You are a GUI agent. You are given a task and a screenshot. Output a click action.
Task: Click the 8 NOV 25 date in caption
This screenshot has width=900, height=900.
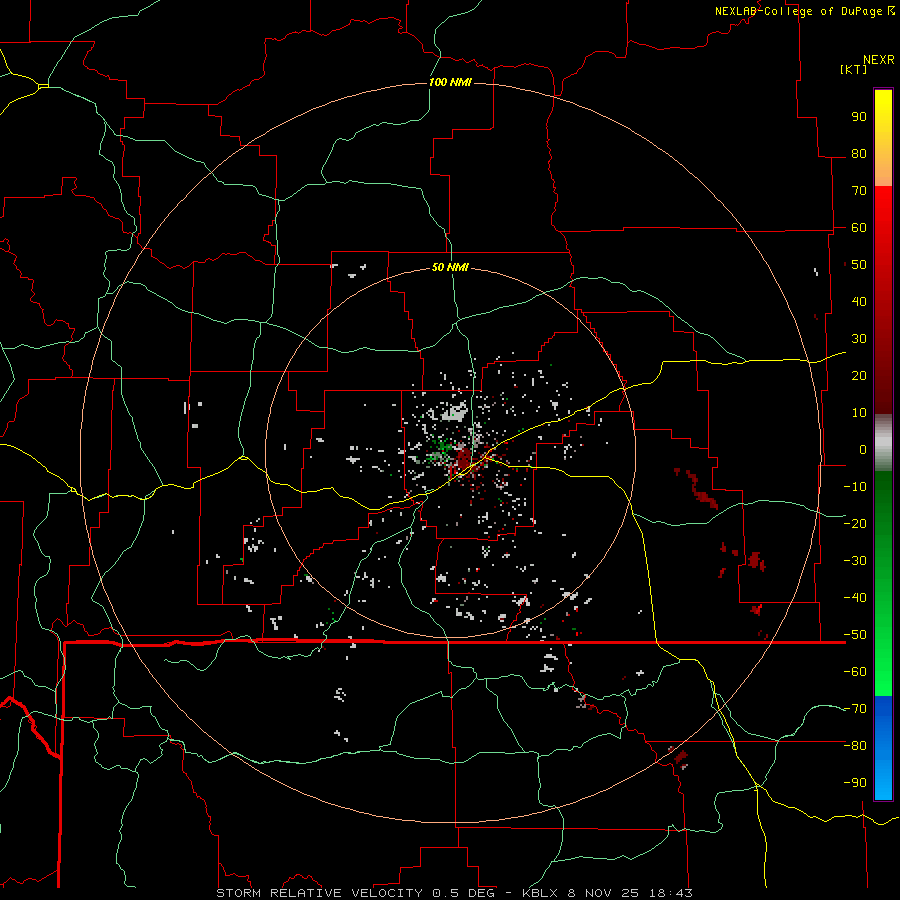[603, 893]
